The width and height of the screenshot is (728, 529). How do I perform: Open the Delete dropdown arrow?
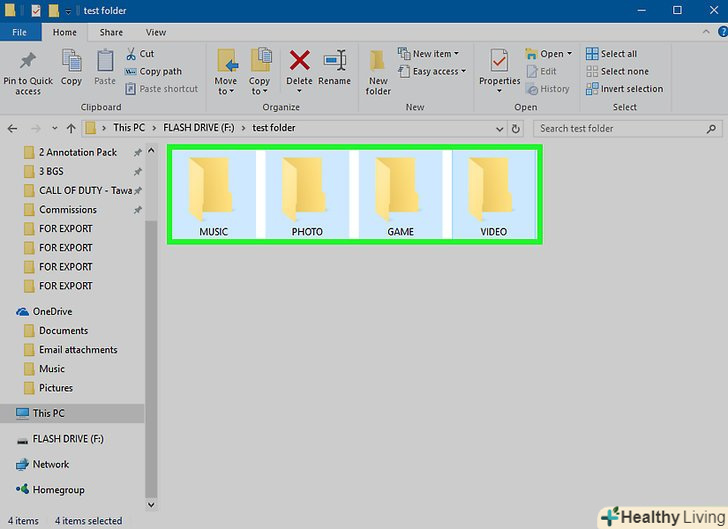[299, 91]
